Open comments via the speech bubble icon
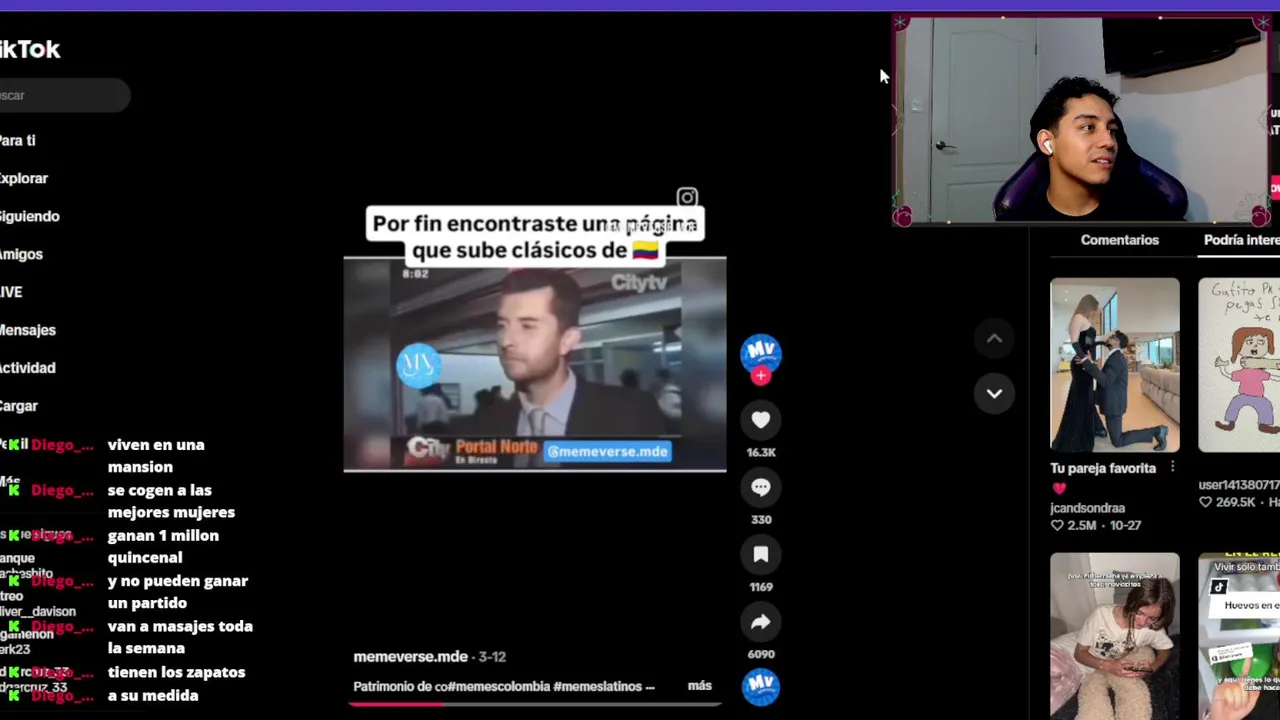This screenshot has width=1280, height=720. pyautogui.click(x=761, y=487)
